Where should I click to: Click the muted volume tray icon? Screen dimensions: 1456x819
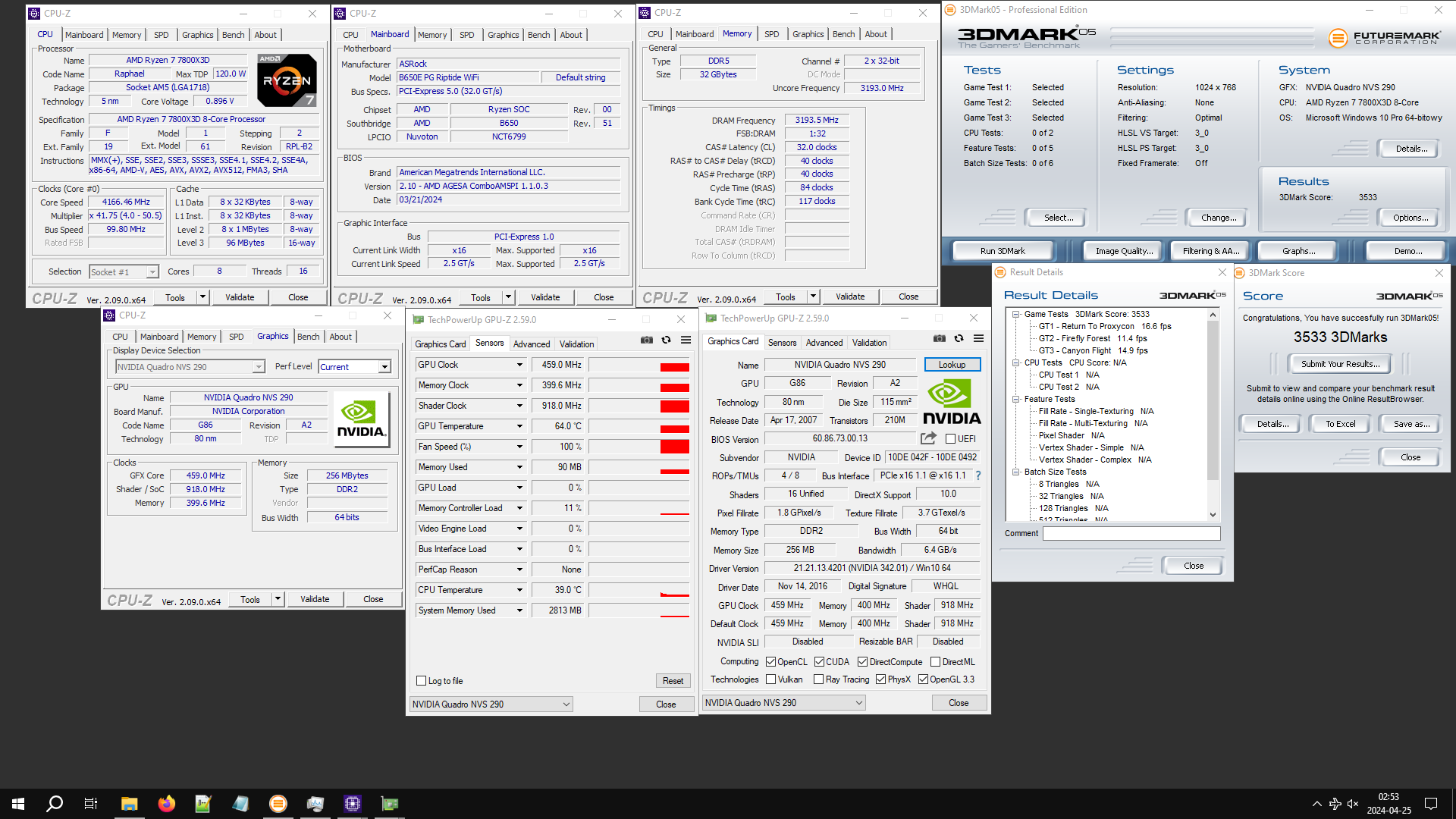pos(1353,804)
